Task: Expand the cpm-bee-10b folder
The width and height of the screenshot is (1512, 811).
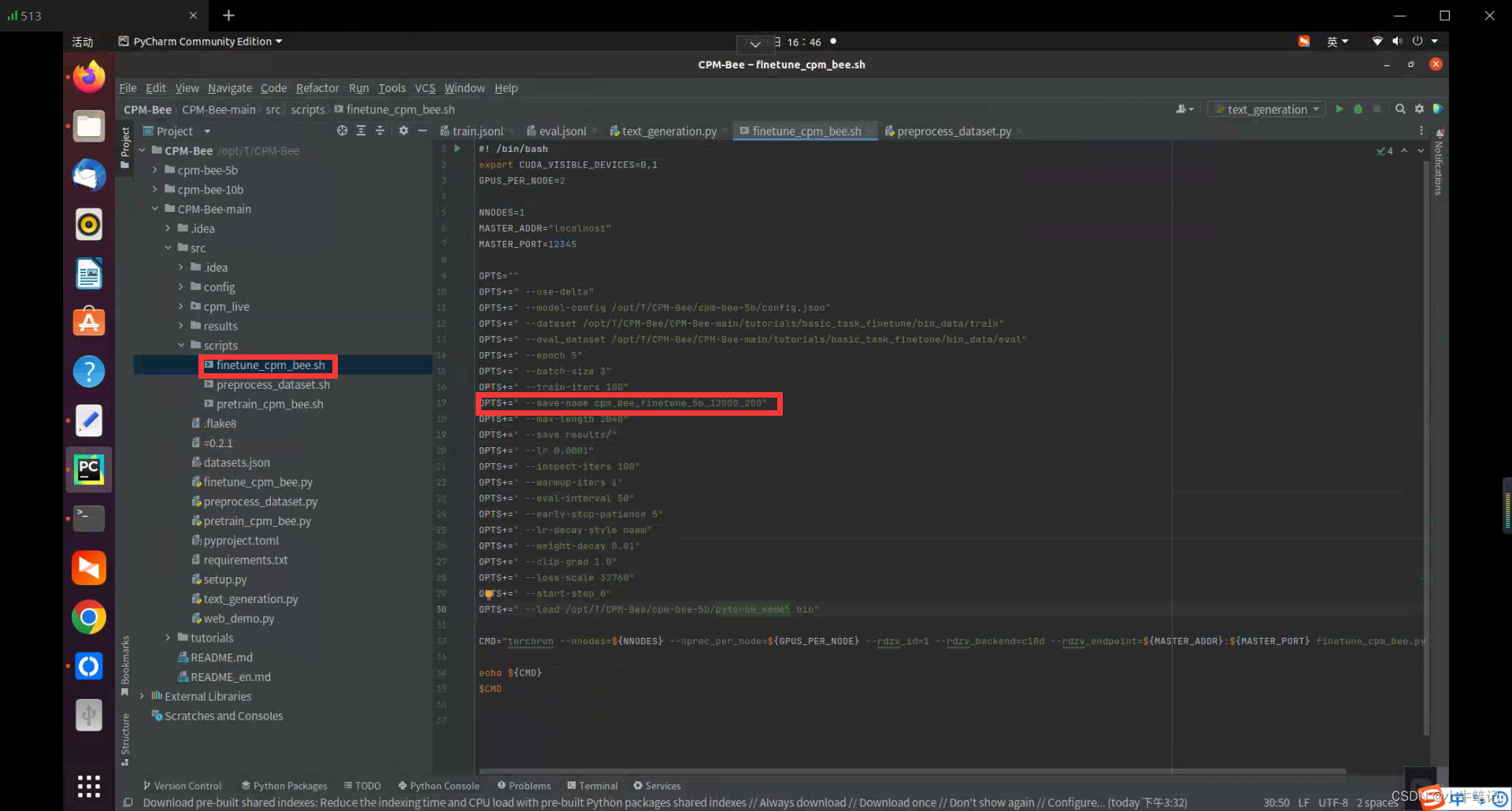Action: click(154, 190)
